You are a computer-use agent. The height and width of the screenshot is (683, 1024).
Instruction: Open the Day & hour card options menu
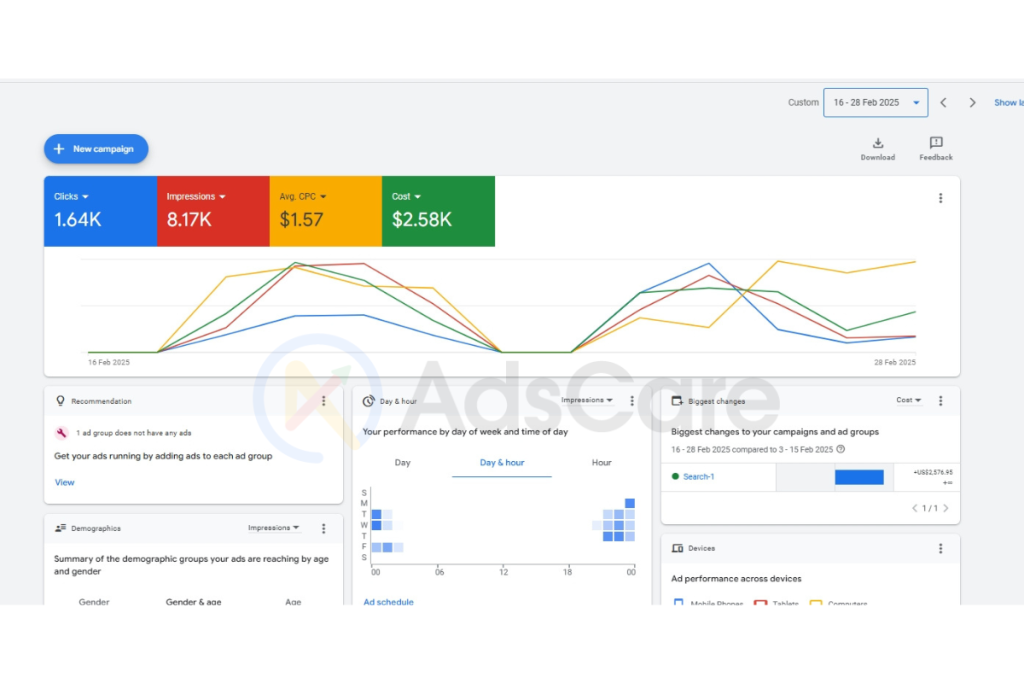pos(632,401)
